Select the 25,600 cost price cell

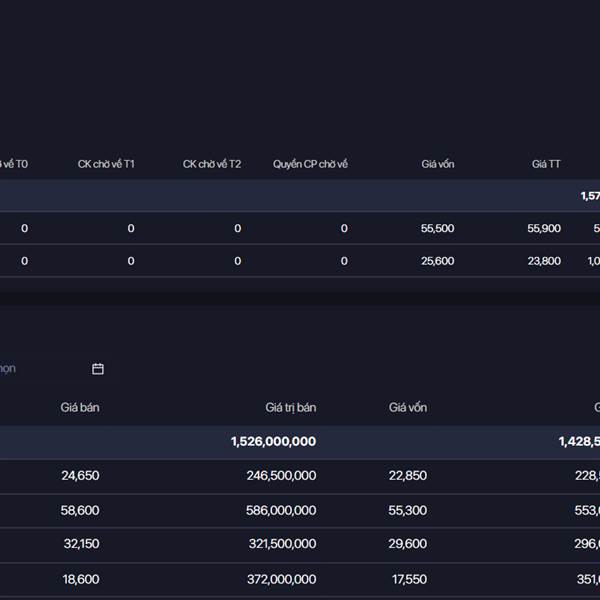[437, 261]
